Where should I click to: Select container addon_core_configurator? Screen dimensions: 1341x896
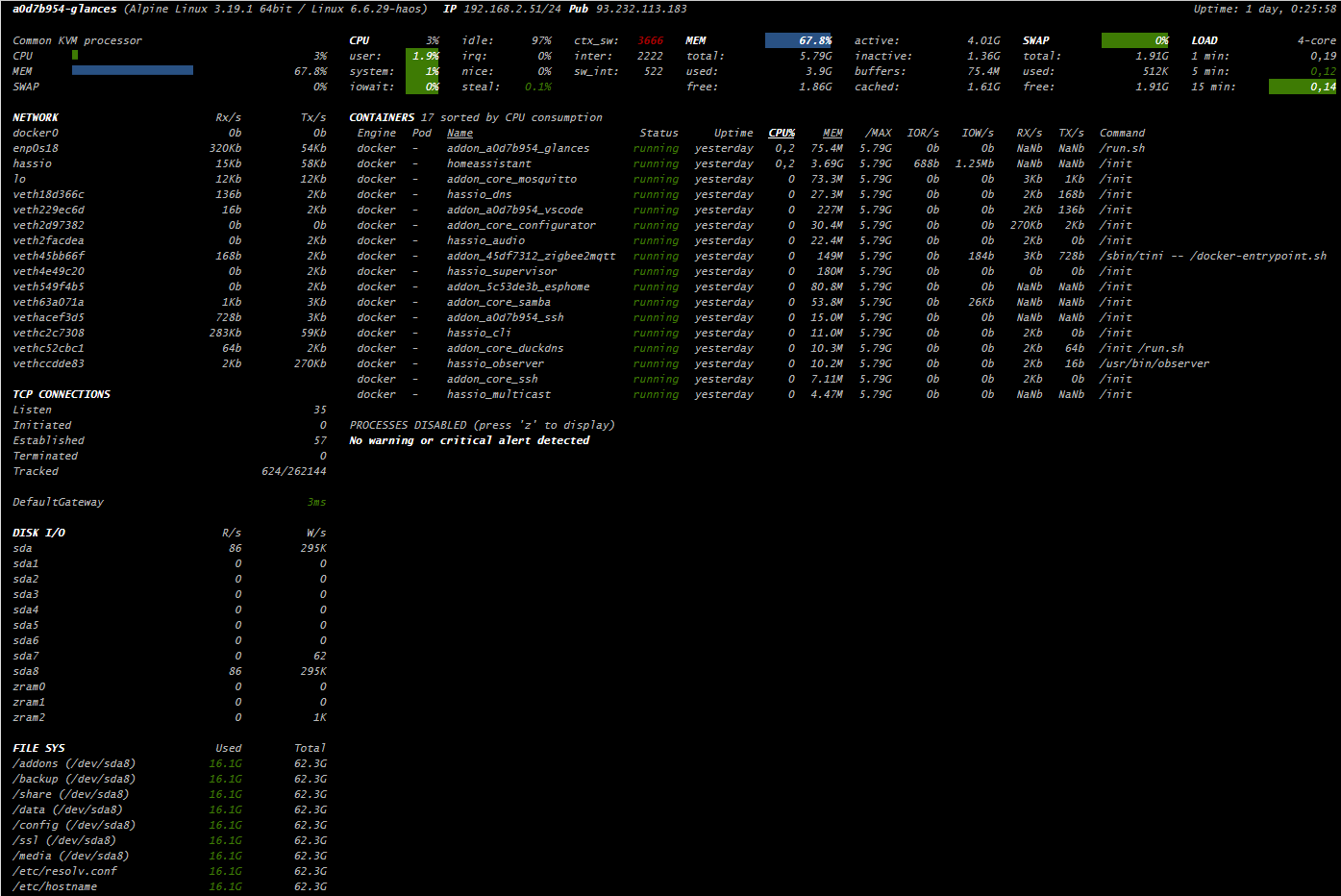tap(521, 225)
